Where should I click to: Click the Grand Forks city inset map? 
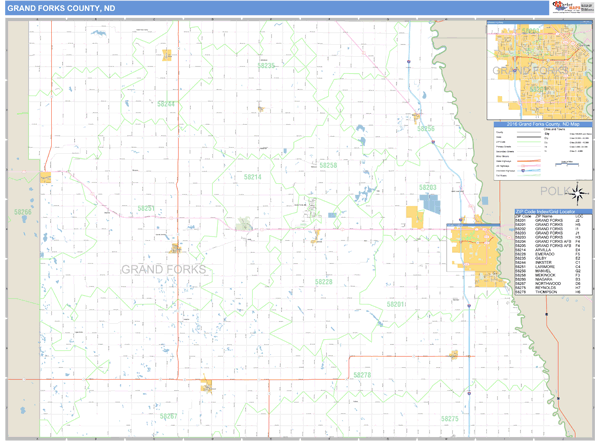click(538, 70)
